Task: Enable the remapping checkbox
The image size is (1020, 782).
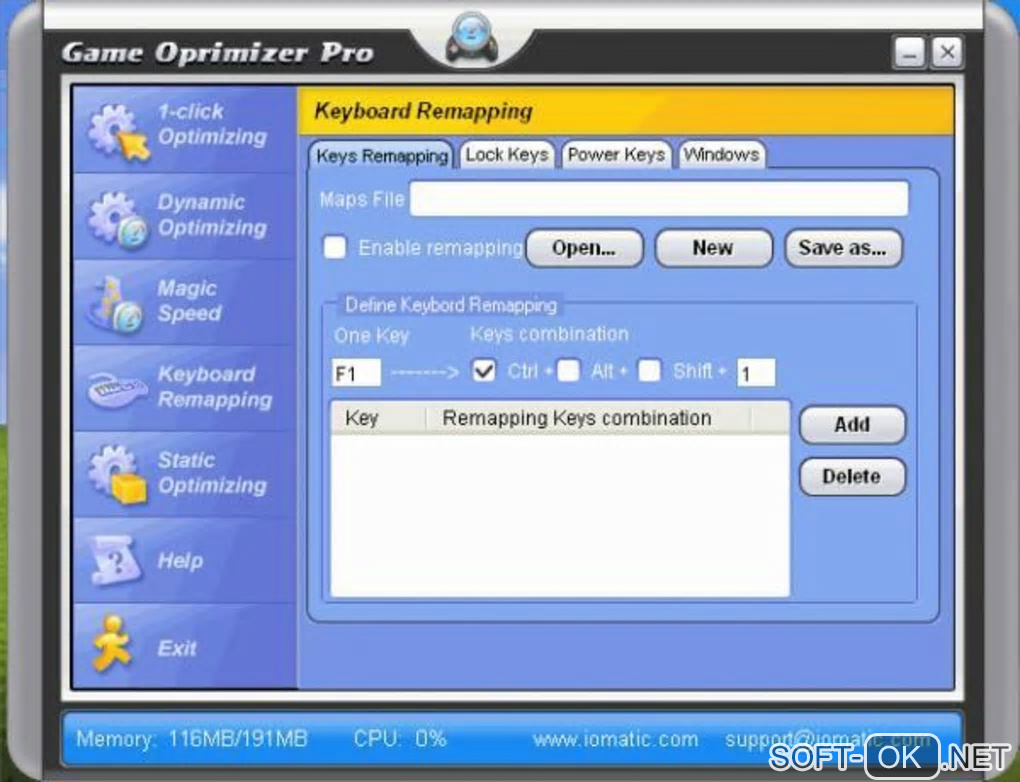Action: click(335, 247)
